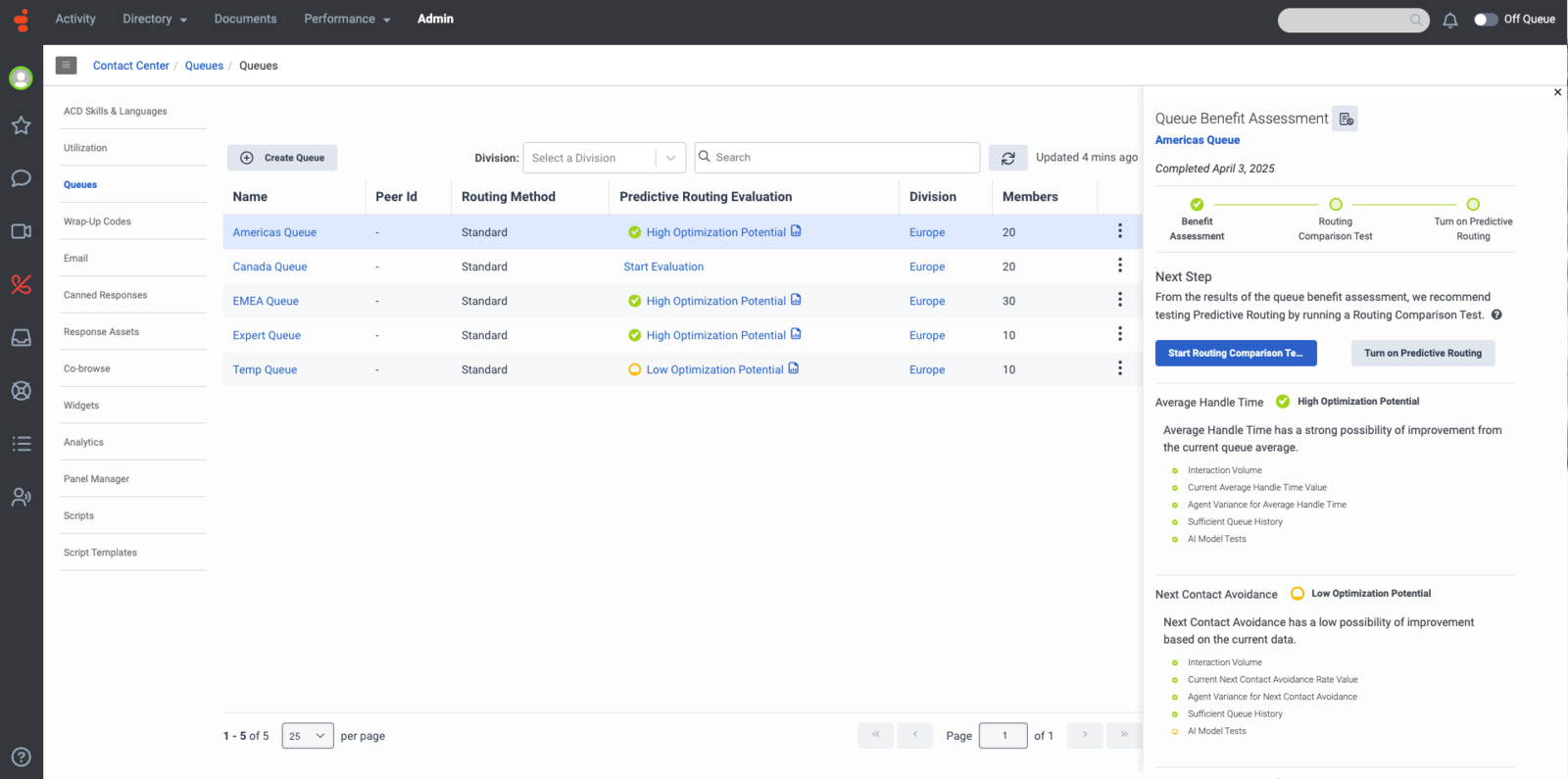Open EMEA Queue assessment report icon
1568x779 pixels.
[x=796, y=300]
